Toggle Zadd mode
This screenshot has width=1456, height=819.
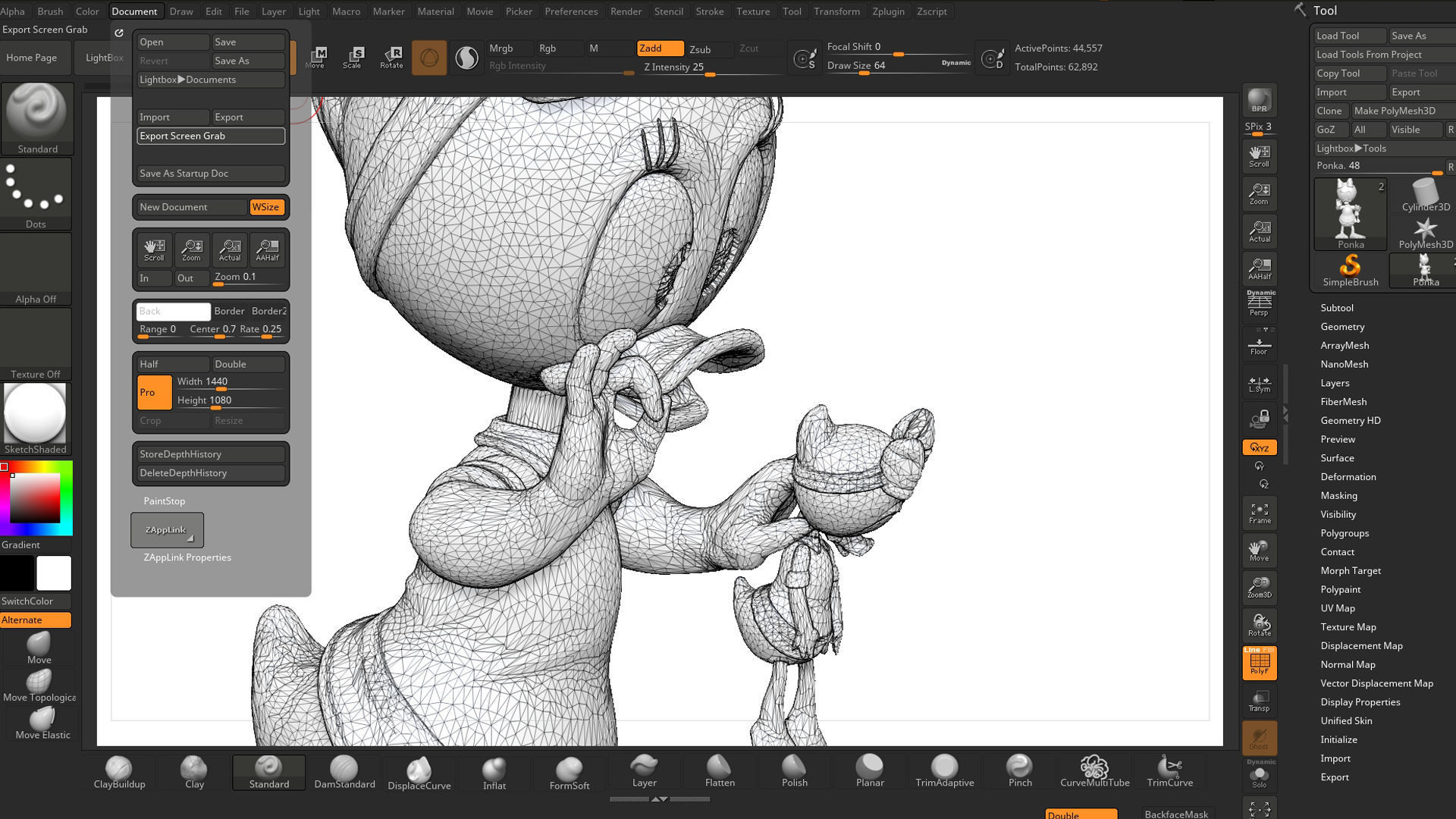coord(660,49)
